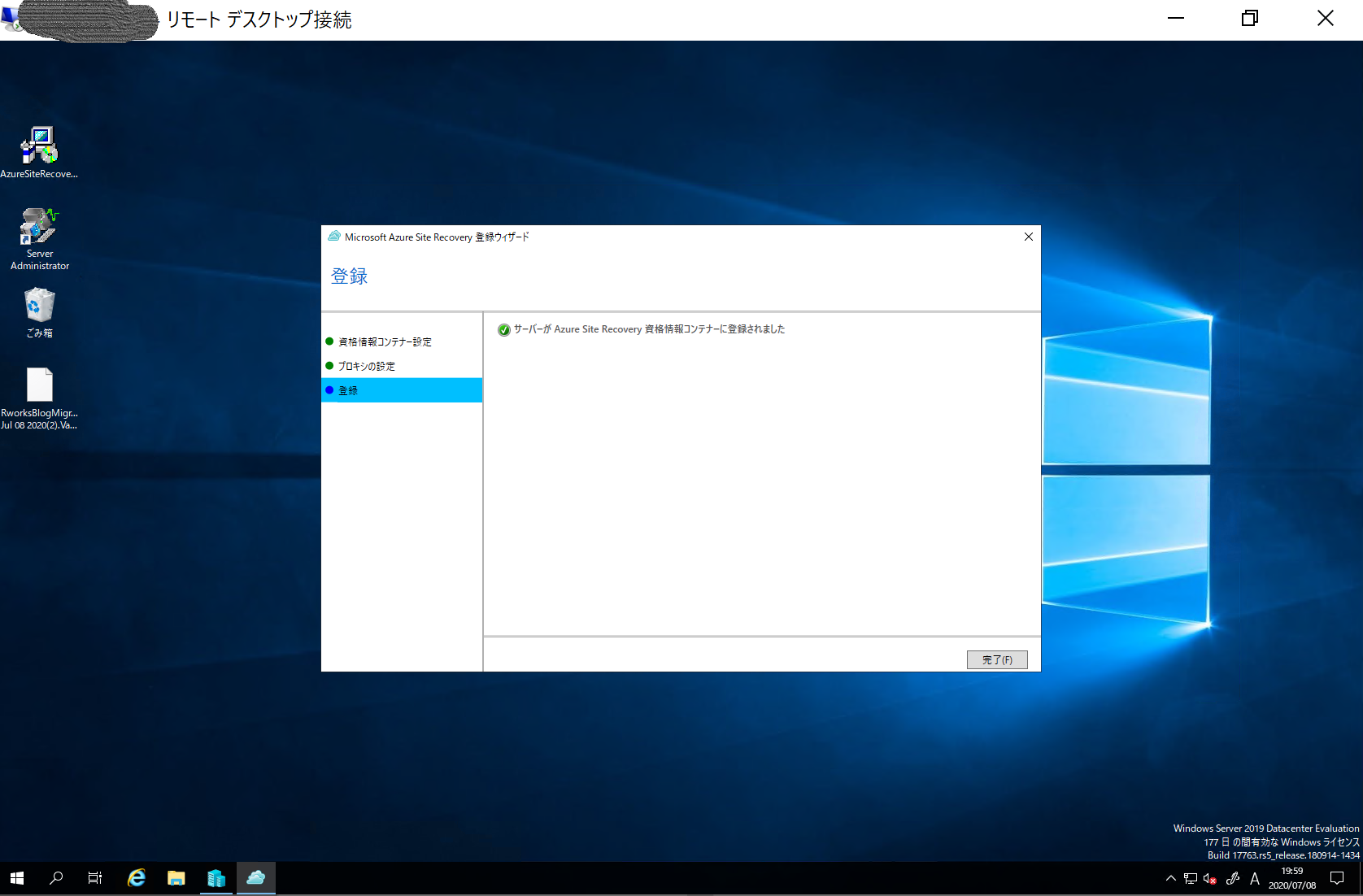
Task: Open Task View on the taskbar
Action: pos(95,878)
